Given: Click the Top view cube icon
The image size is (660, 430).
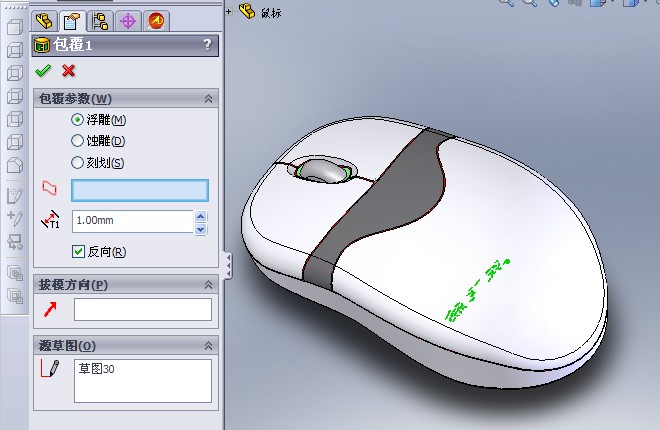Looking at the screenshot, I should (15, 119).
